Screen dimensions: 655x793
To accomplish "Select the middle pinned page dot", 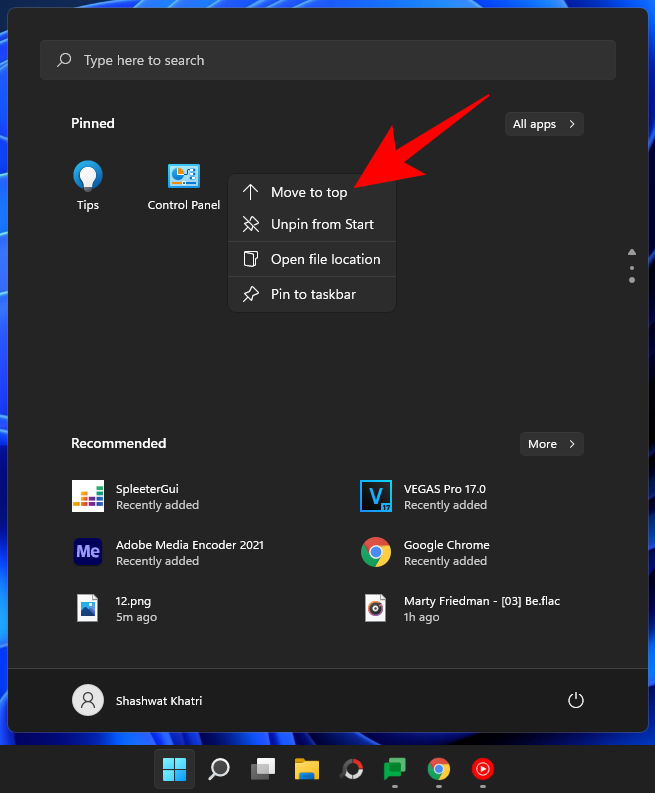I will tap(632, 268).
